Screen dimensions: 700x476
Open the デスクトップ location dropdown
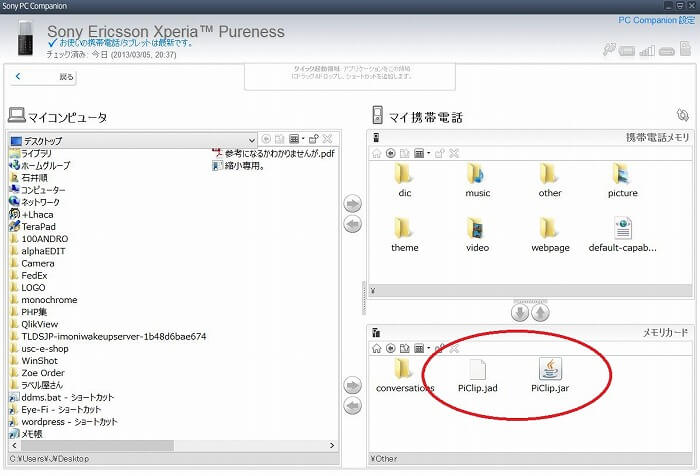(251, 141)
